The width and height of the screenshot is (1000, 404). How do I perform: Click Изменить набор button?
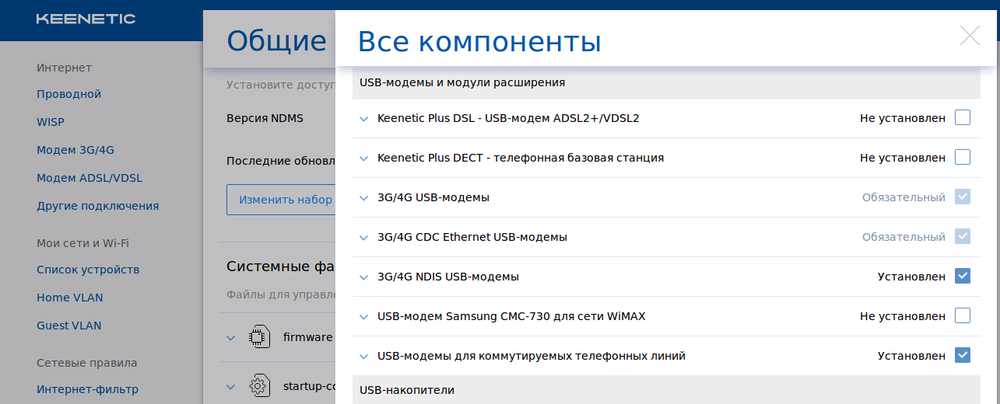point(281,200)
